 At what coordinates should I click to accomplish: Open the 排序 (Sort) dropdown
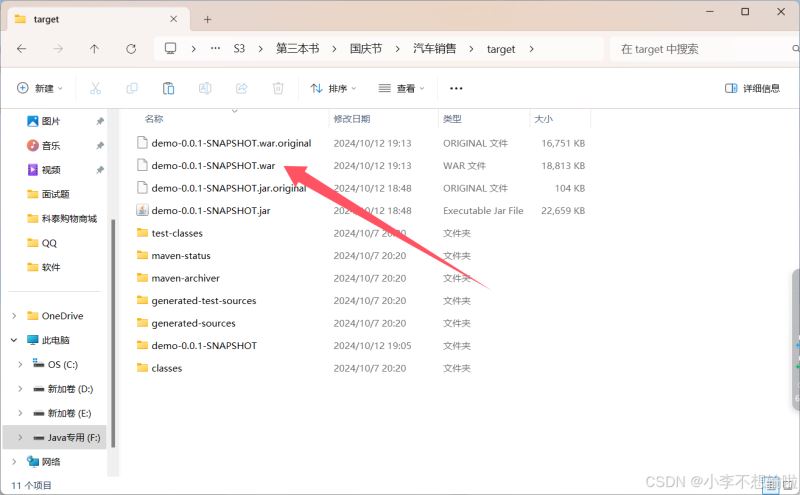(x=334, y=88)
